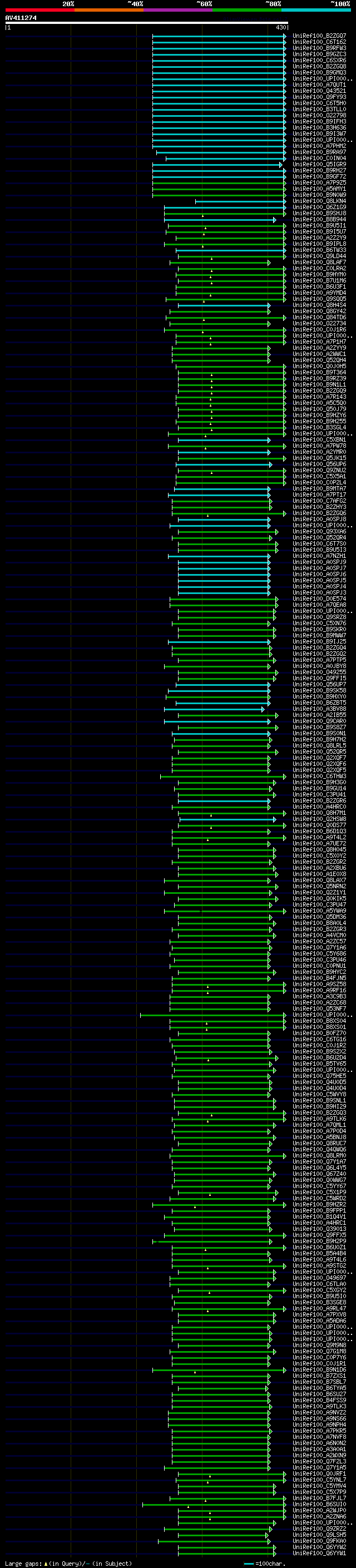Screen dimensions: 356x1568
Task: Click the AV411274 query sequence label
Action: point(21,18)
